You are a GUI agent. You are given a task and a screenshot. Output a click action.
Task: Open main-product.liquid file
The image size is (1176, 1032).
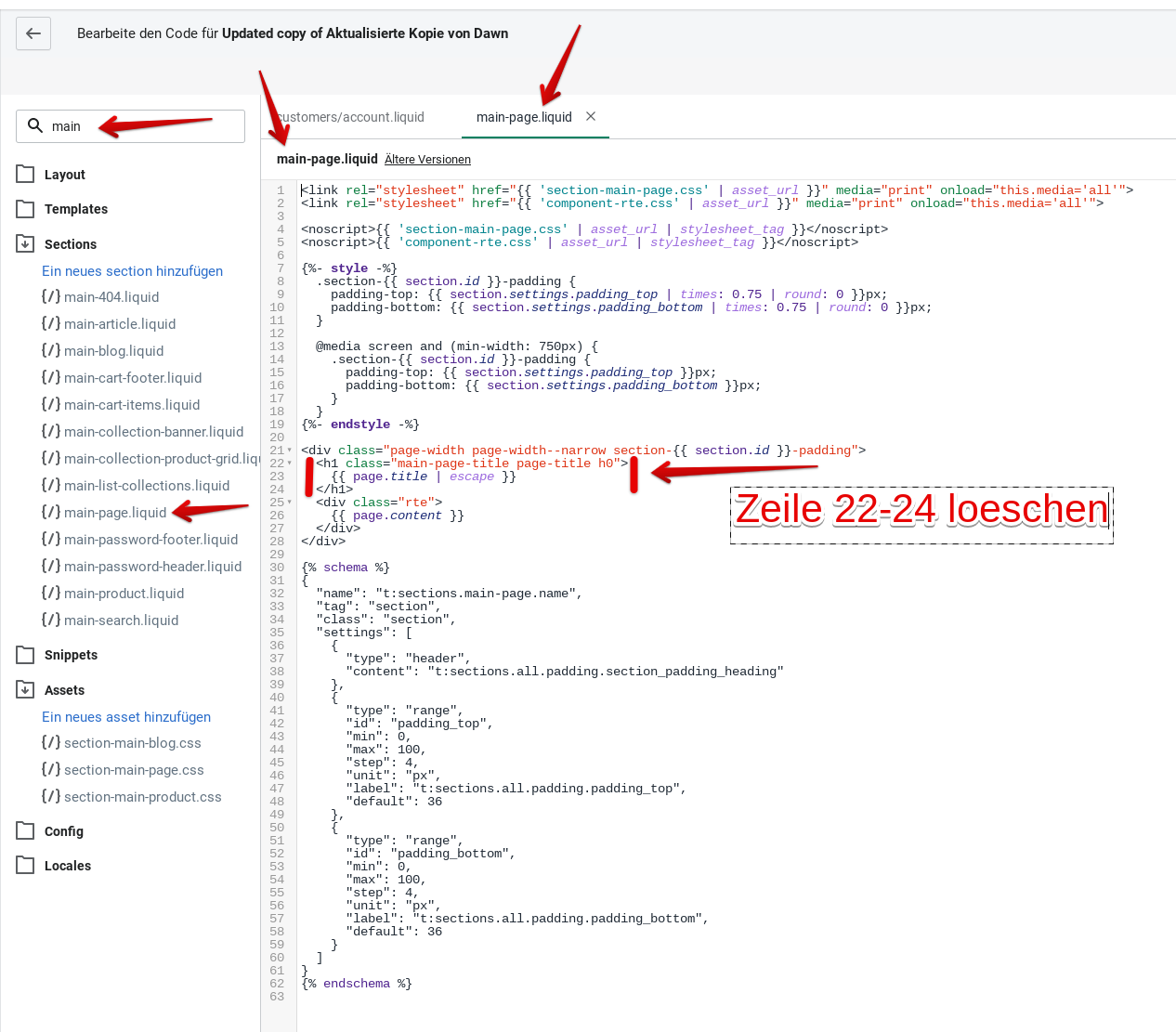pyautogui.click(x=113, y=594)
